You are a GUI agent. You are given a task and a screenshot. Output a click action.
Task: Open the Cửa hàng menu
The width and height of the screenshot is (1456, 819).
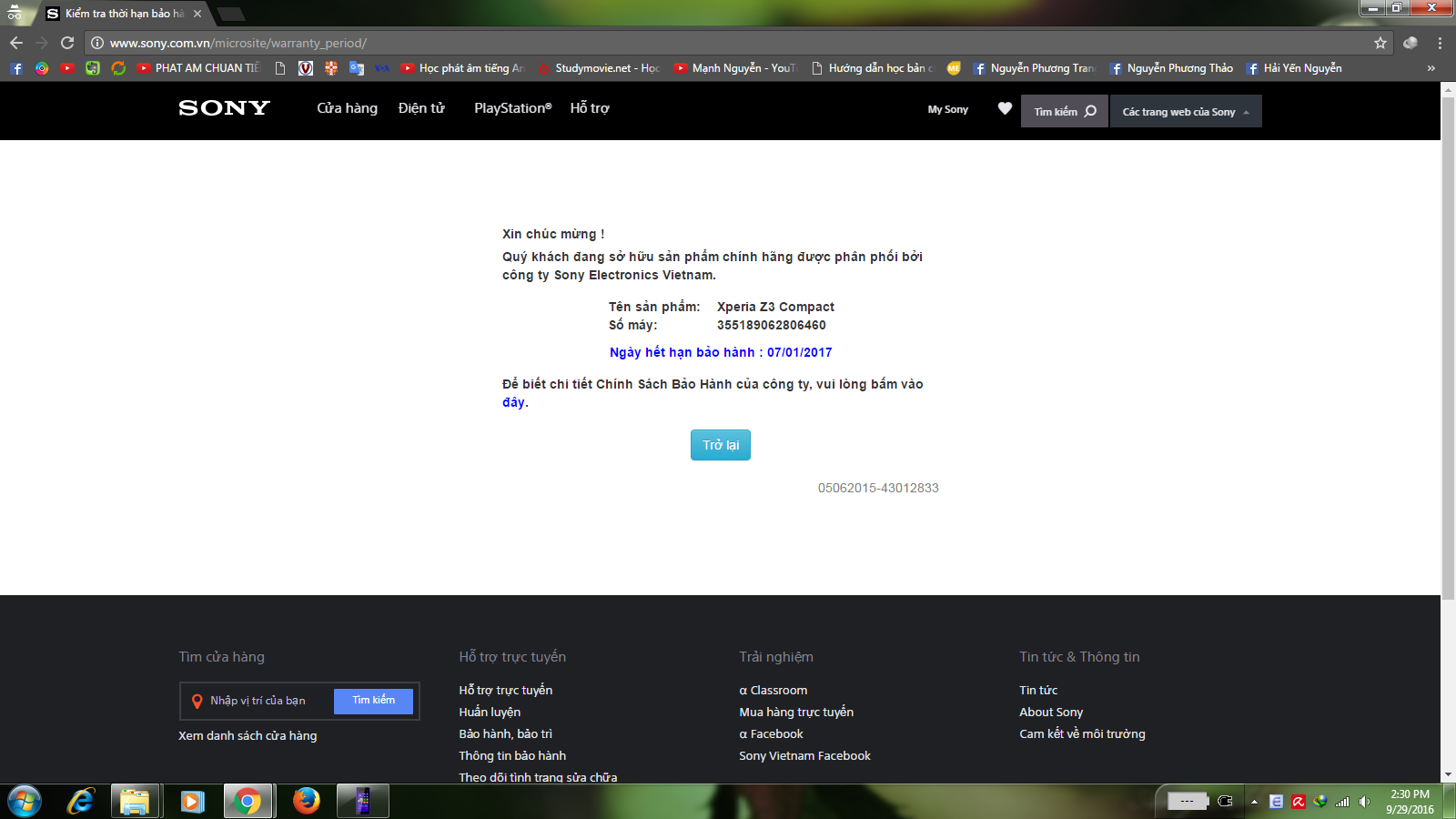[x=347, y=108]
